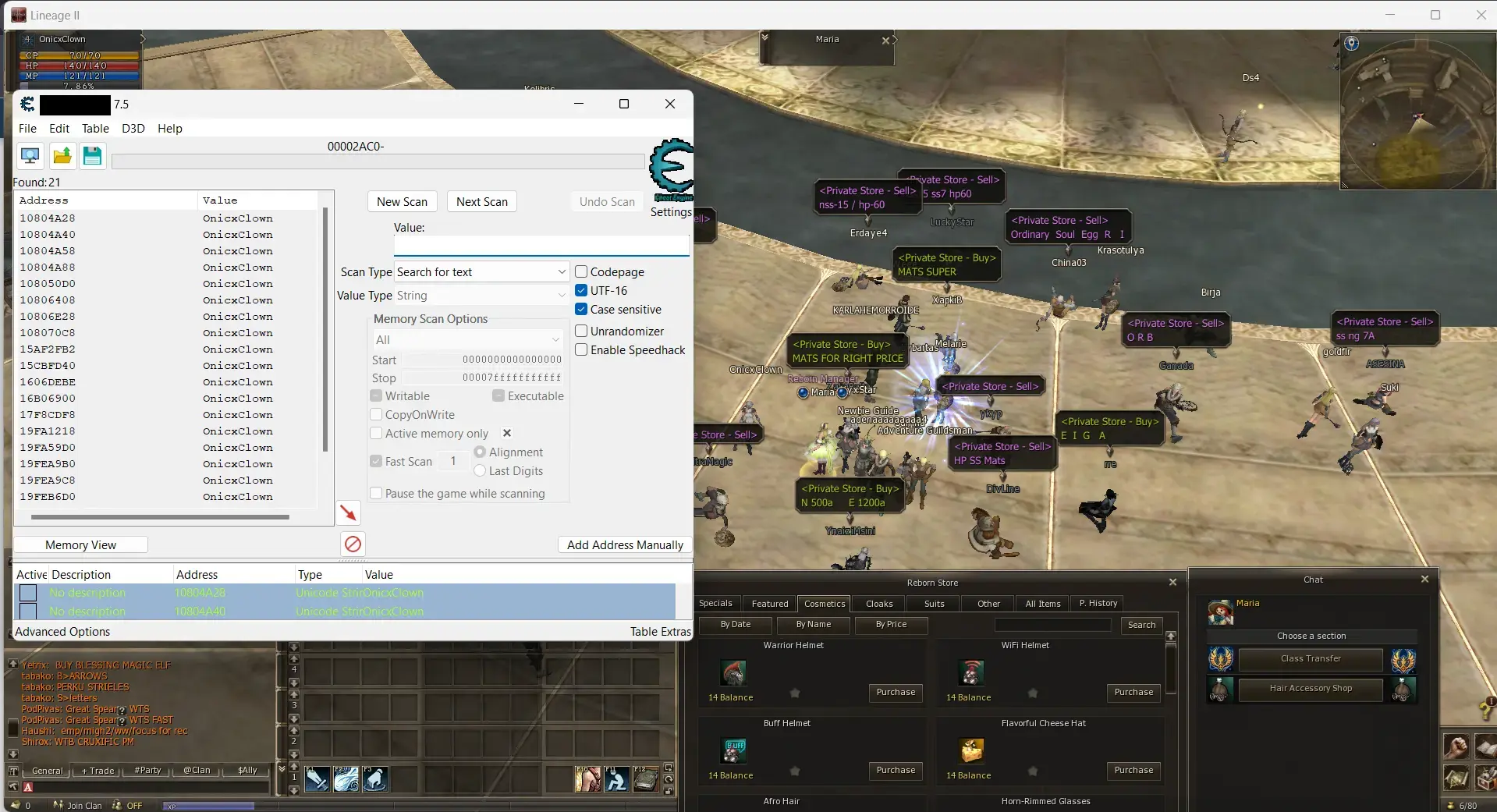Open the D3D menu
Viewport: 1497px width, 812px height.
click(x=133, y=128)
